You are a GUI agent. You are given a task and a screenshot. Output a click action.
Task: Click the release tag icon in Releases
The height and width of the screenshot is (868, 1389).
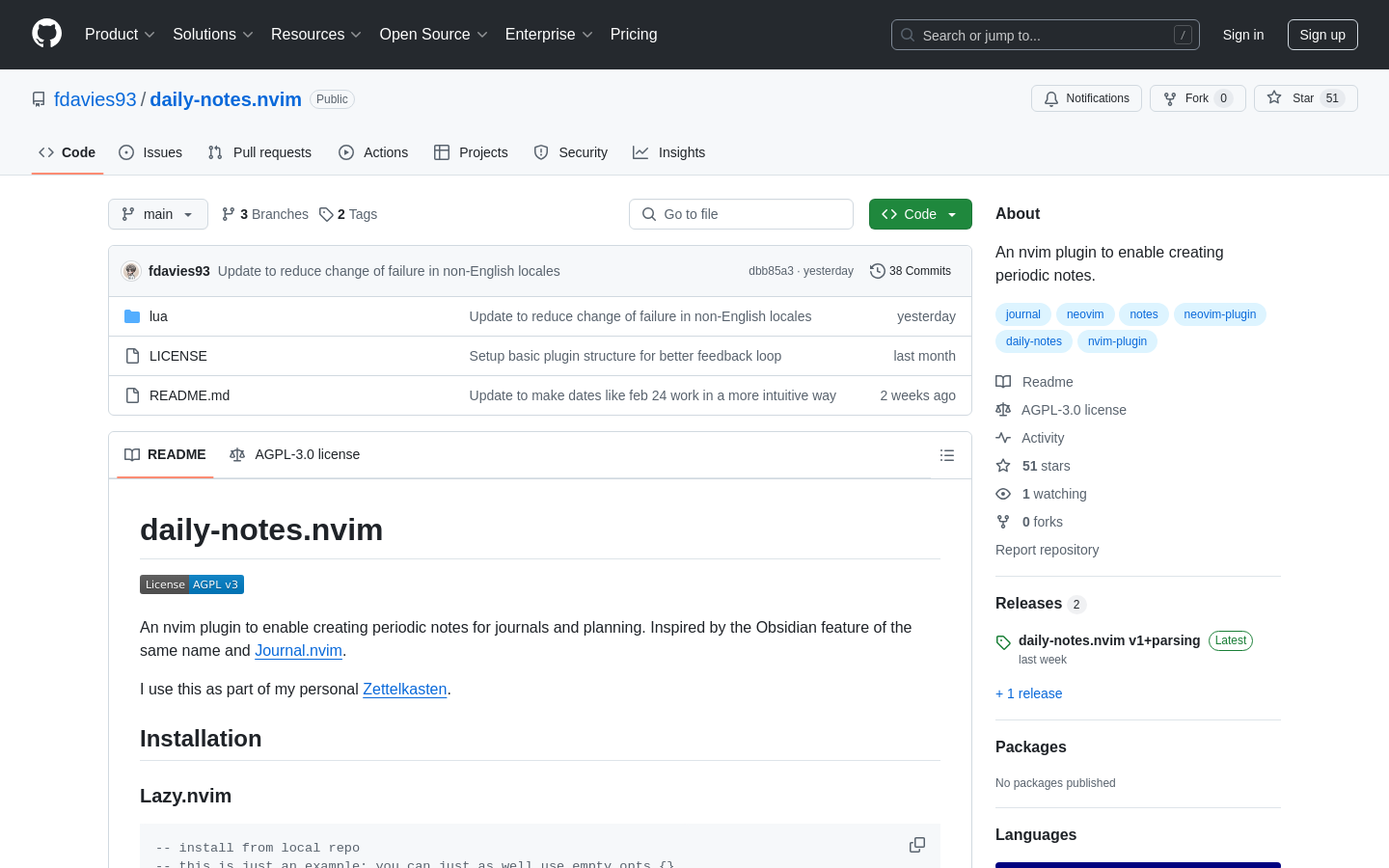[x=1003, y=642]
